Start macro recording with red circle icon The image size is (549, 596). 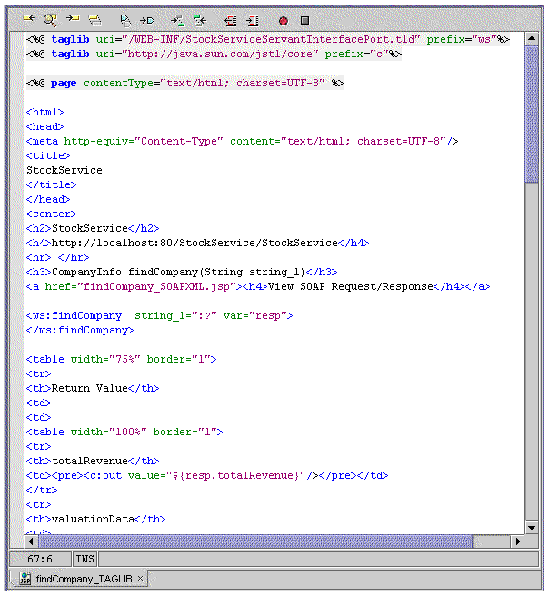pos(283,21)
